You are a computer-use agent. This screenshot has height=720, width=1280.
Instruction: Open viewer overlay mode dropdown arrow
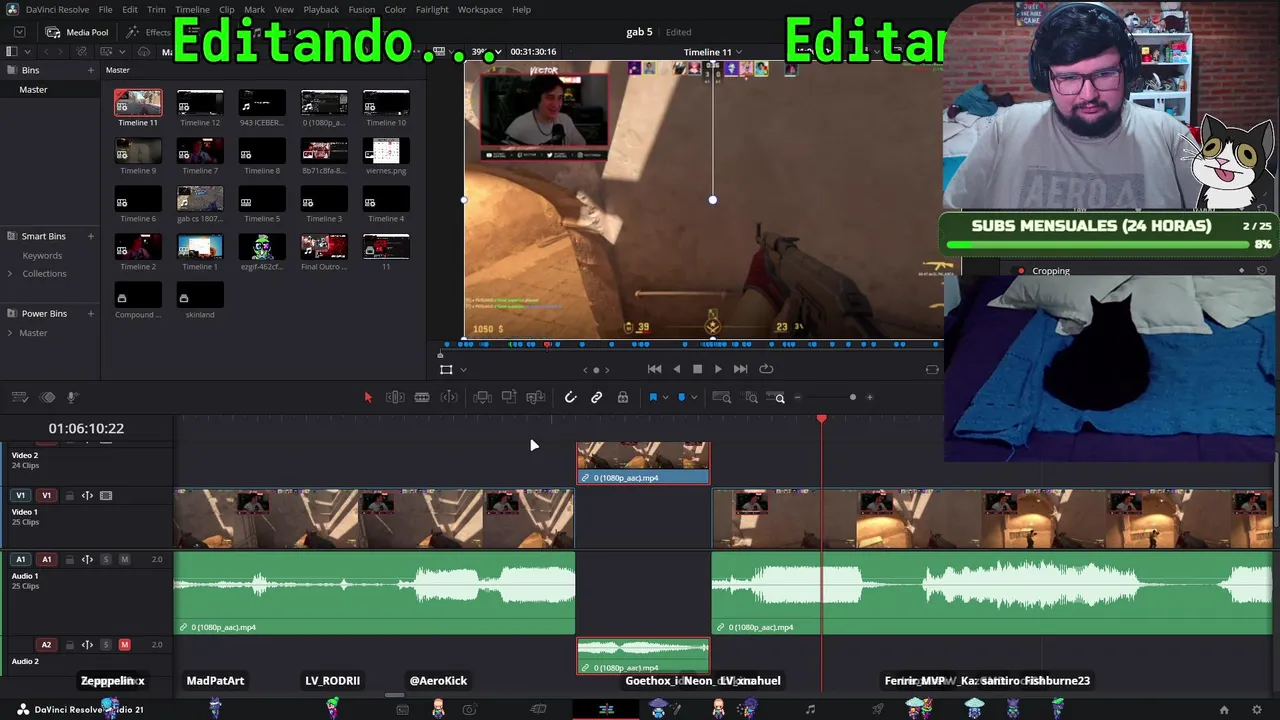pyautogui.click(x=463, y=370)
